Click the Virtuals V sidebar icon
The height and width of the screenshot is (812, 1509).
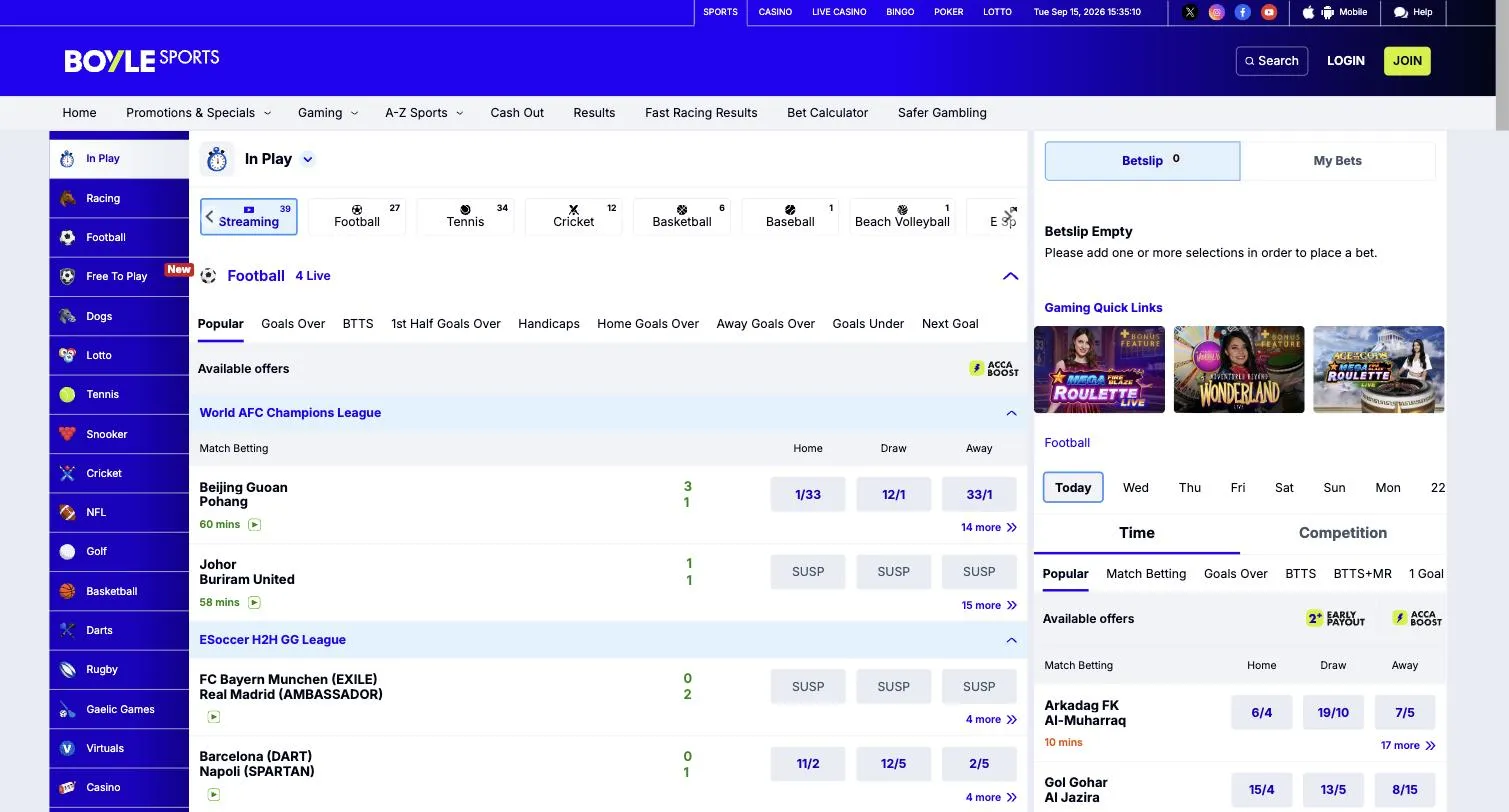[x=67, y=748]
